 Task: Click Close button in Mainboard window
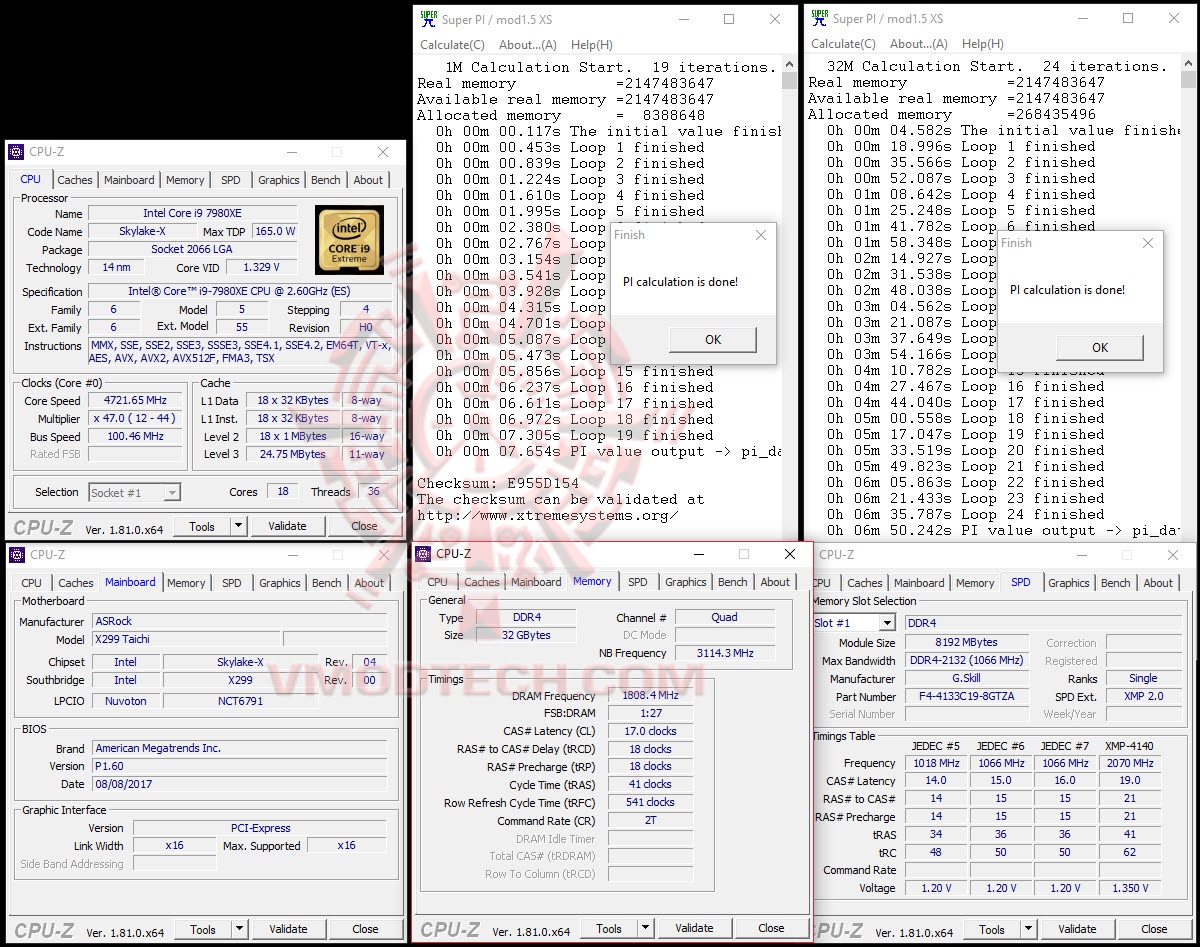[365, 929]
